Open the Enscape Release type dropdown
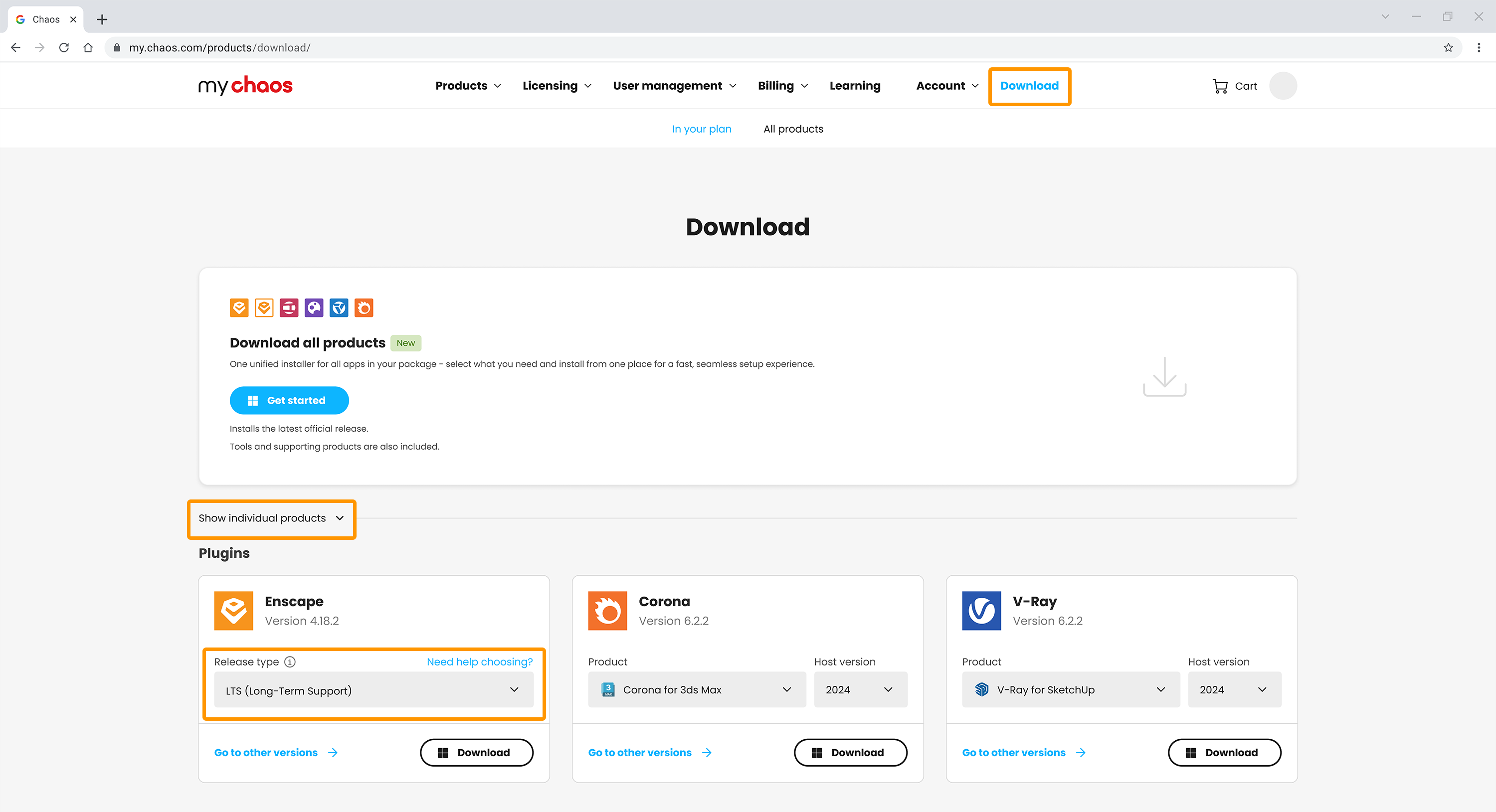 tap(374, 689)
